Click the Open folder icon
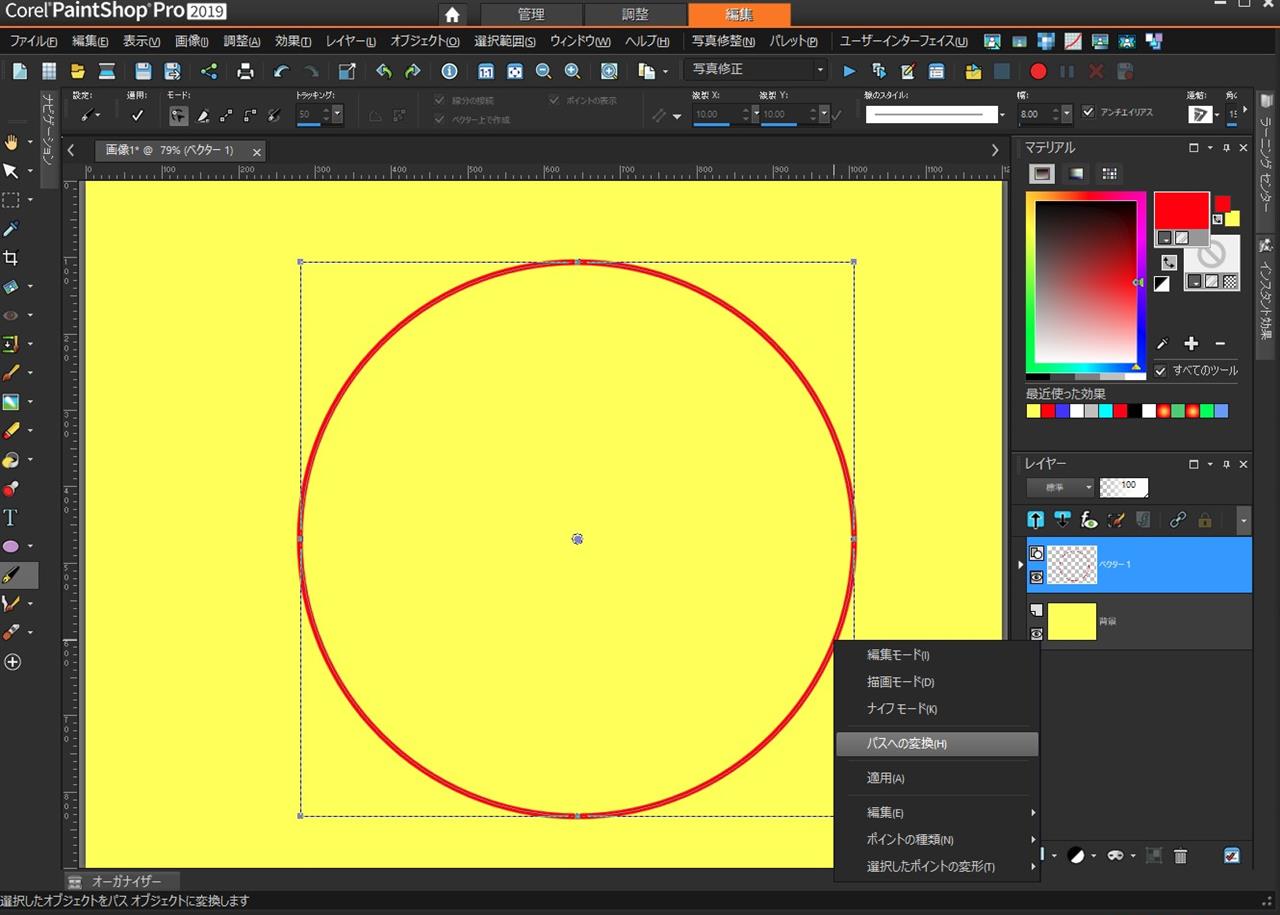The height and width of the screenshot is (915, 1280). coord(78,71)
